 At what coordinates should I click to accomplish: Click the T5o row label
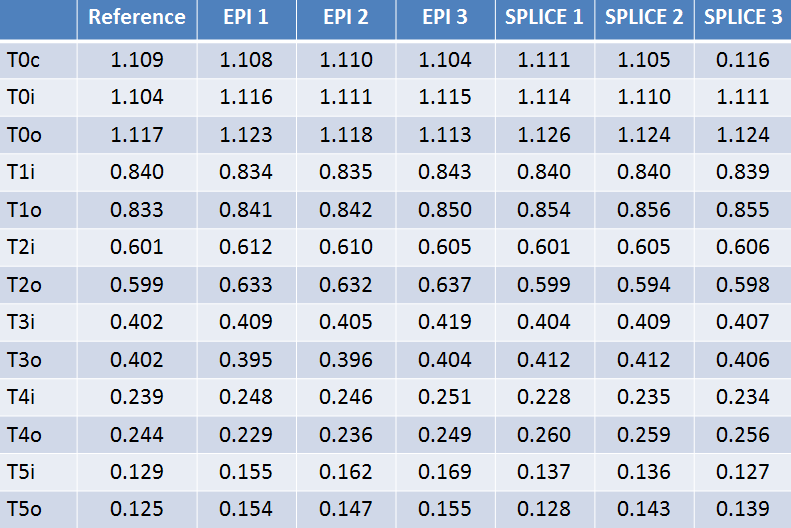(24, 510)
